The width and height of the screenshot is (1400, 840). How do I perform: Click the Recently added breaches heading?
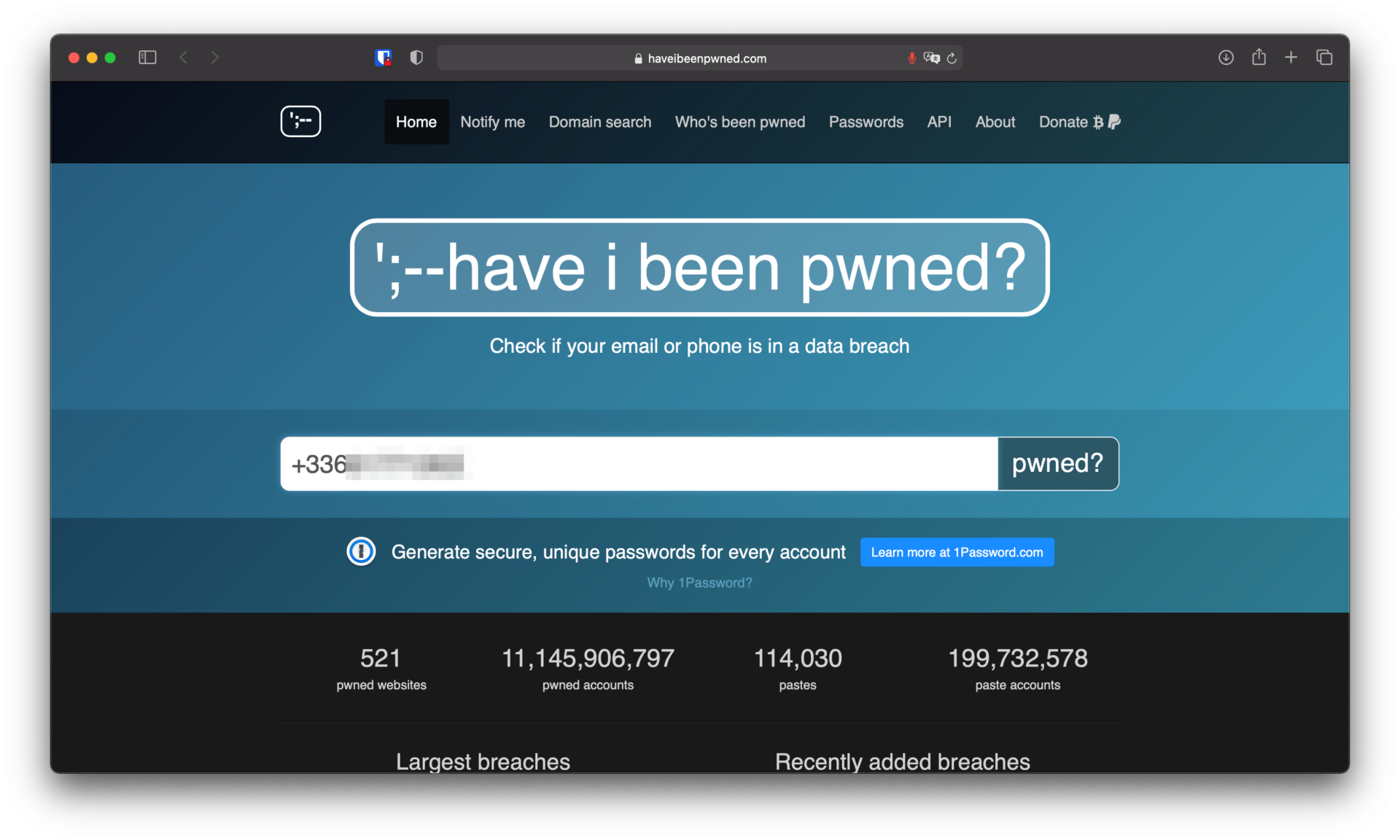point(903,761)
